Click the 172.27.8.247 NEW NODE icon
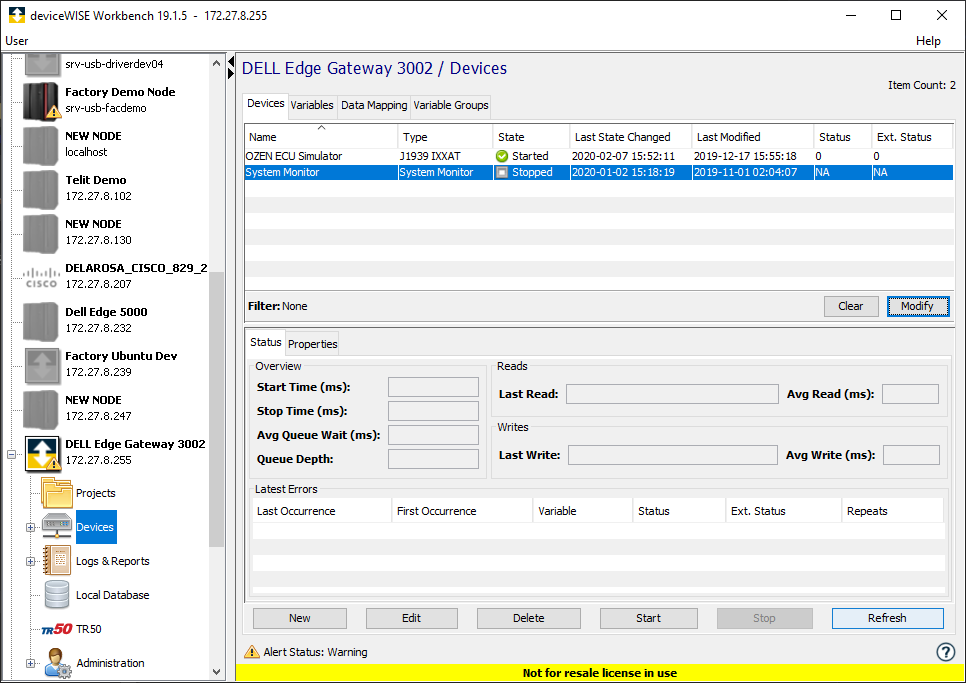The image size is (966, 683). pos(41,409)
